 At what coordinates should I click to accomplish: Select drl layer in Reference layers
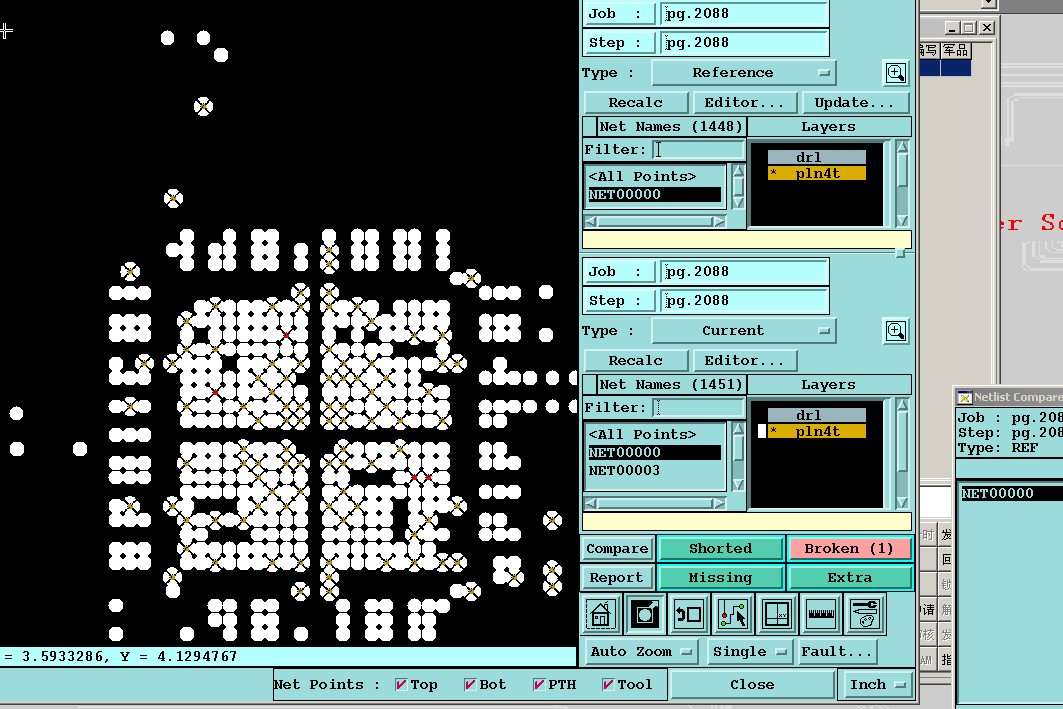pos(816,157)
